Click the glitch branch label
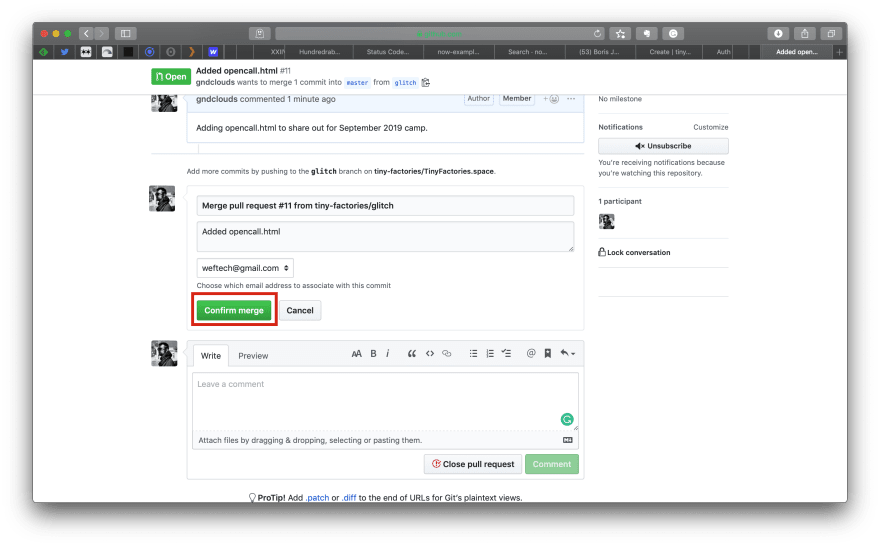Image resolution: width=880 pixels, height=546 pixels. pos(405,82)
